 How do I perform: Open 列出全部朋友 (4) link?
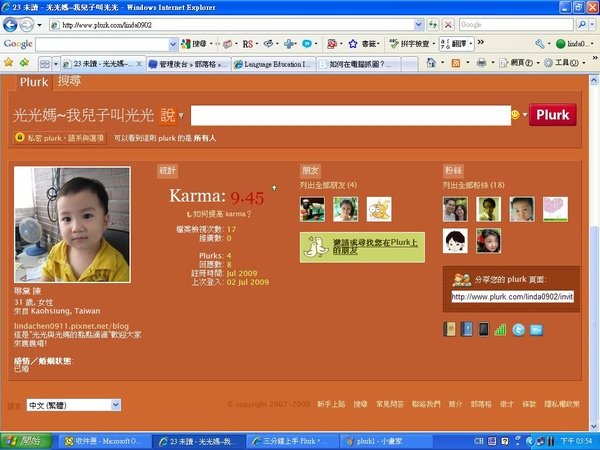click(328, 185)
